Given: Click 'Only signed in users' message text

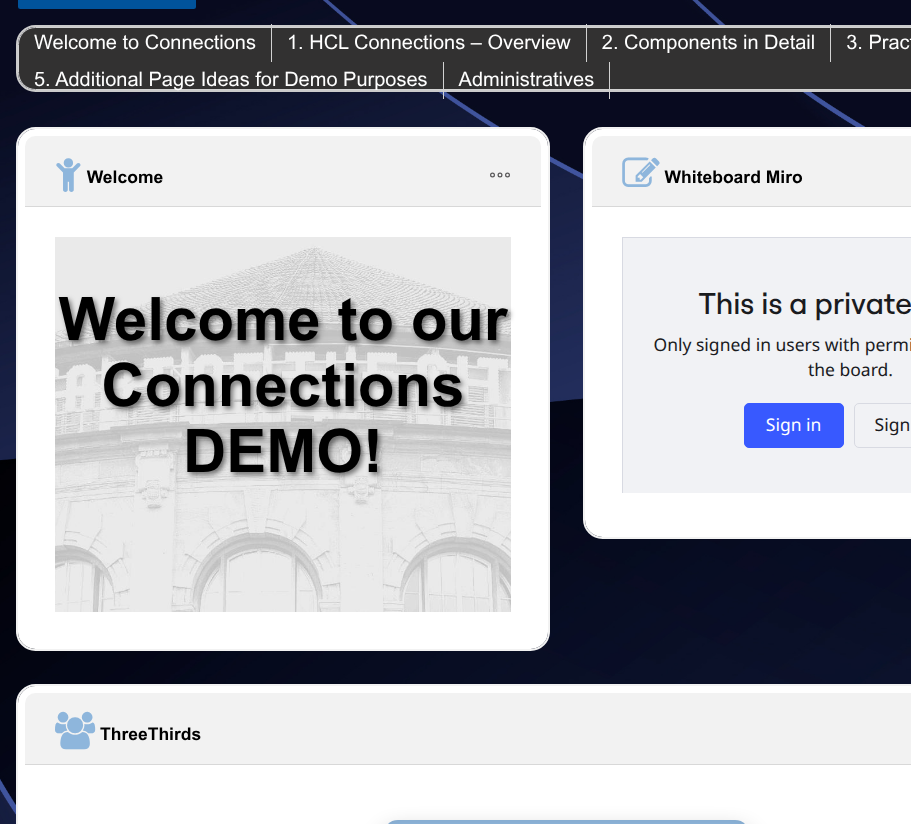Looking at the screenshot, I should click(x=782, y=357).
